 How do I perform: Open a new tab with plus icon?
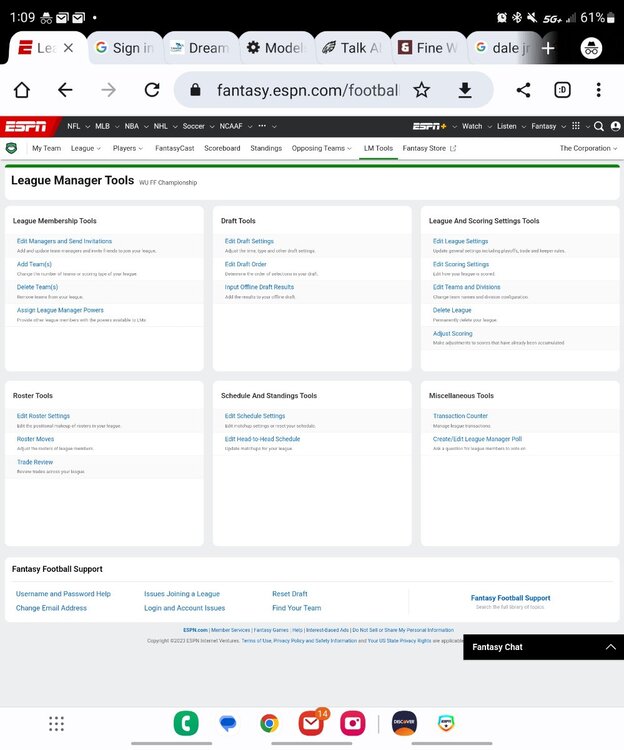point(548,48)
